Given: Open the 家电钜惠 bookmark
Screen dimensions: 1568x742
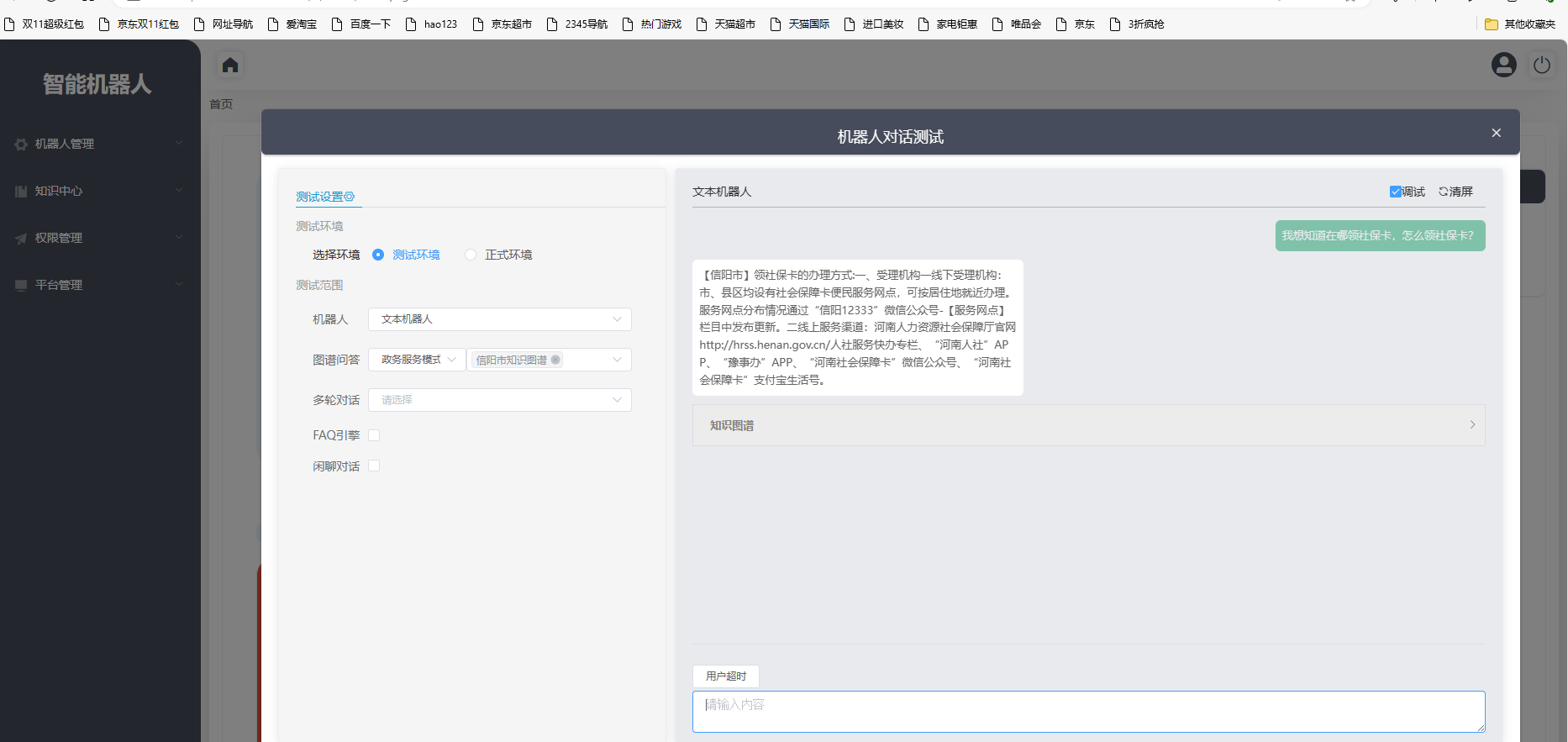Looking at the screenshot, I should (948, 24).
